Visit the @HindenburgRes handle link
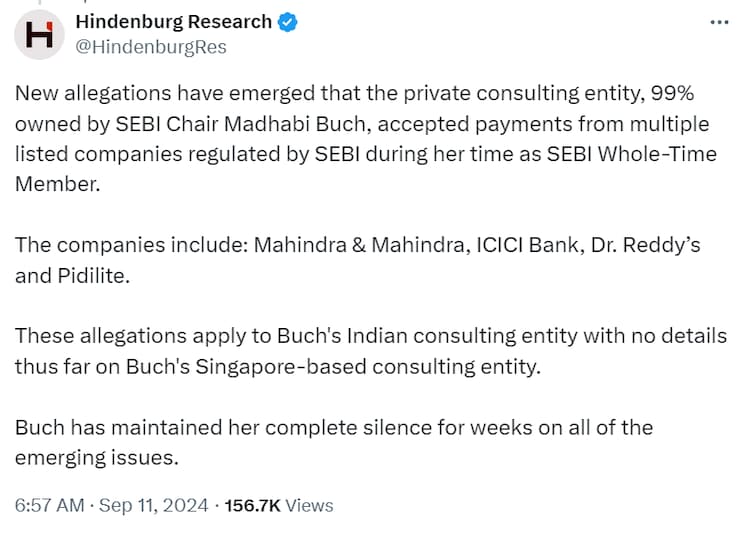Screen dimensions: 750x536 151,47
